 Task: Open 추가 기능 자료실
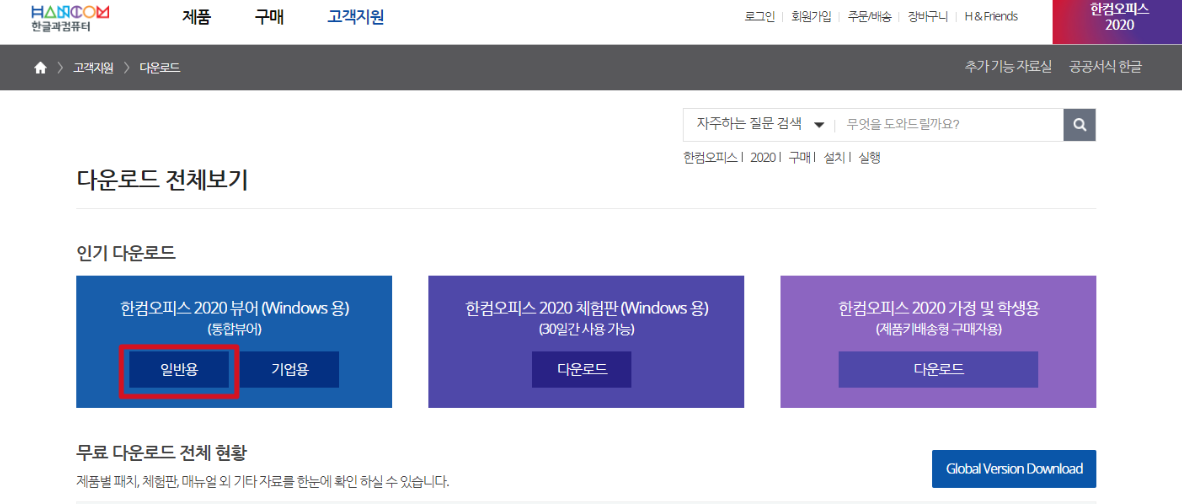click(x=1008, y=67)
